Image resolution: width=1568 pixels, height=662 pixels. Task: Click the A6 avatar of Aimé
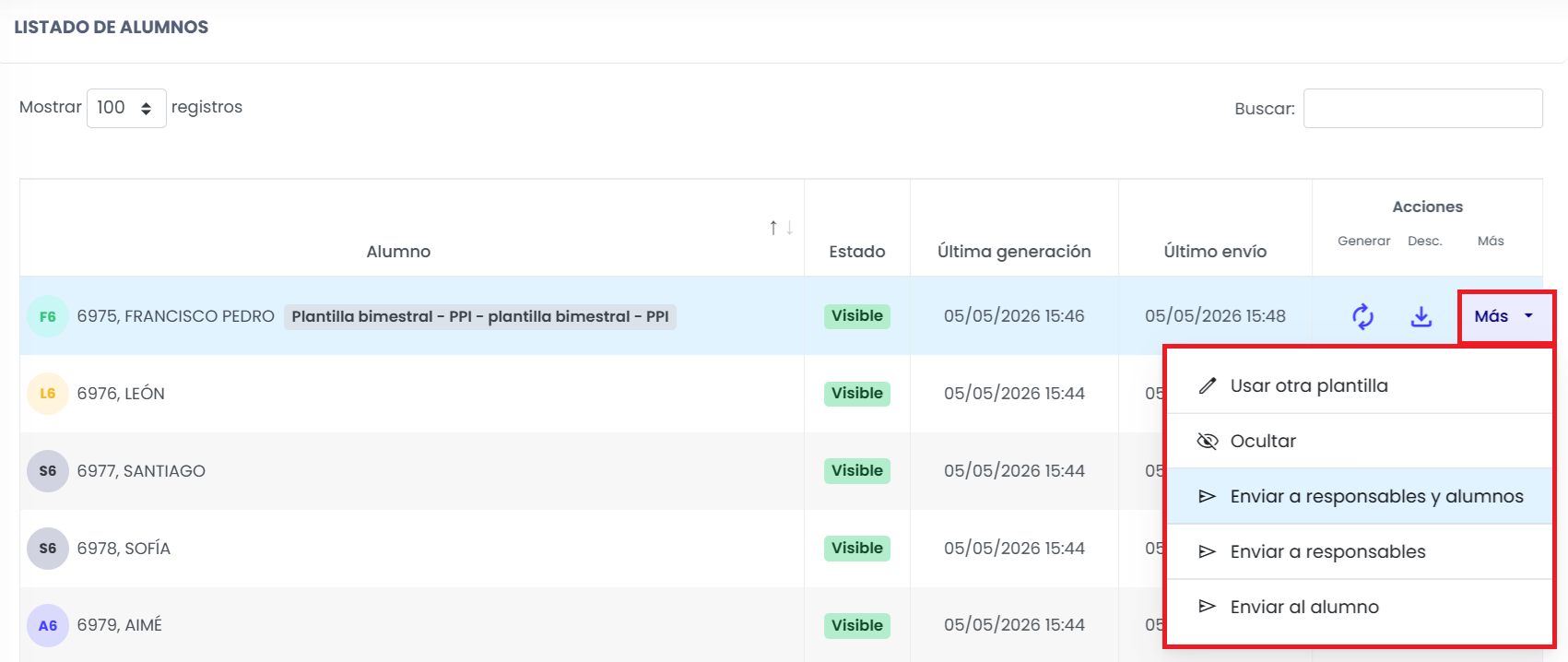tap(48, 626)
